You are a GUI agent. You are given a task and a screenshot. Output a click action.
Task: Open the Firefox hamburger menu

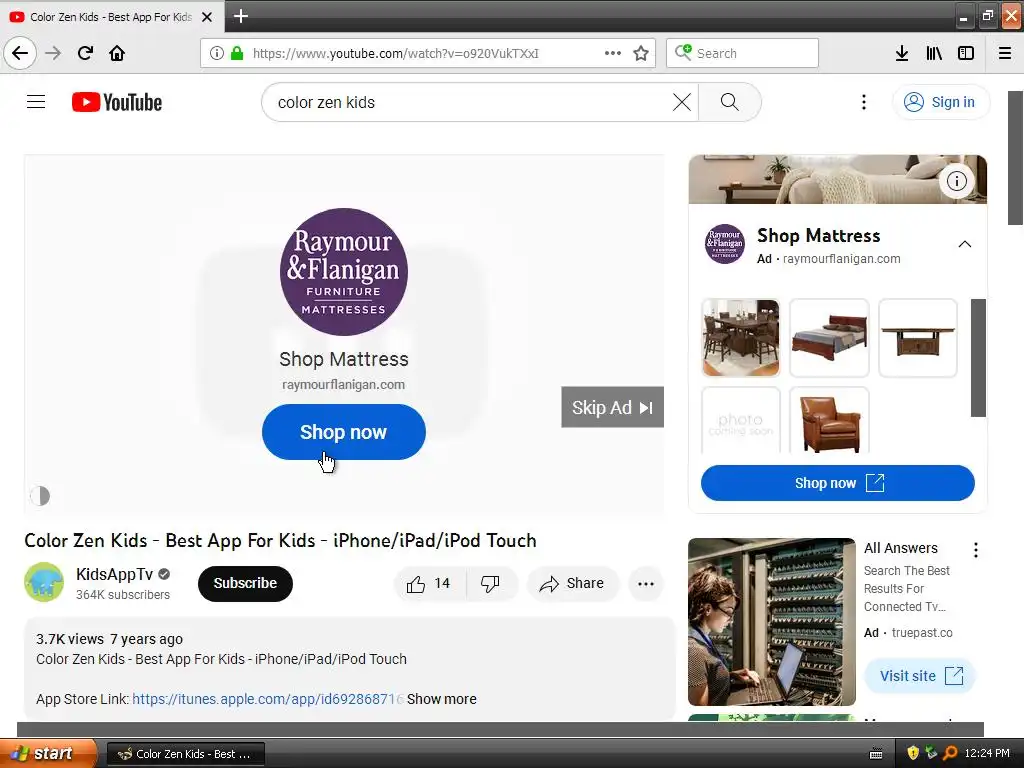tap(1005, 53)
